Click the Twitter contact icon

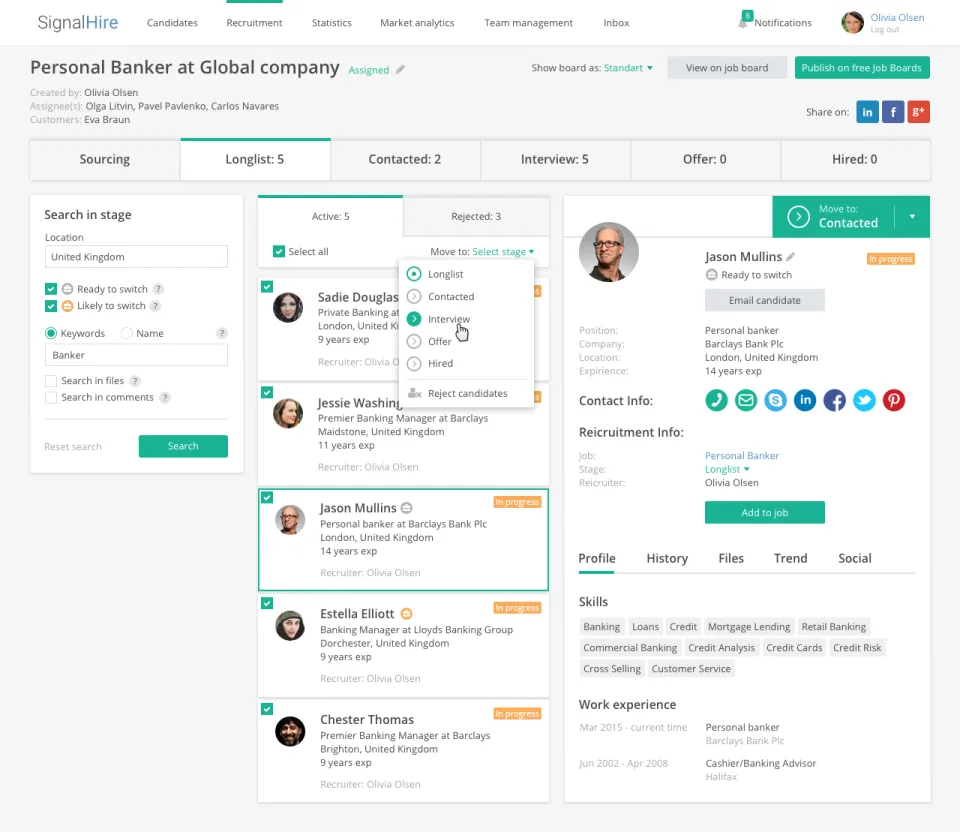[x=864, y=400]
